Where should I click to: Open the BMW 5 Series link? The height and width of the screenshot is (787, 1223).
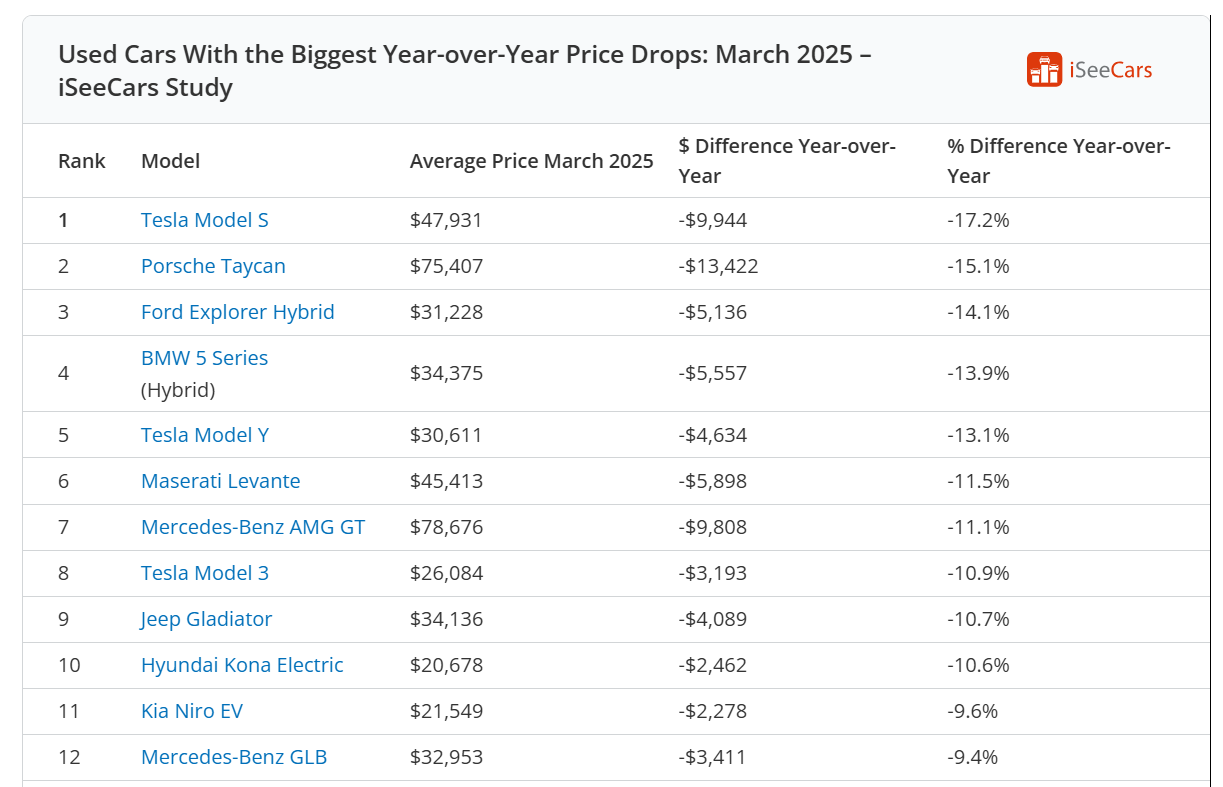(205, 358)
